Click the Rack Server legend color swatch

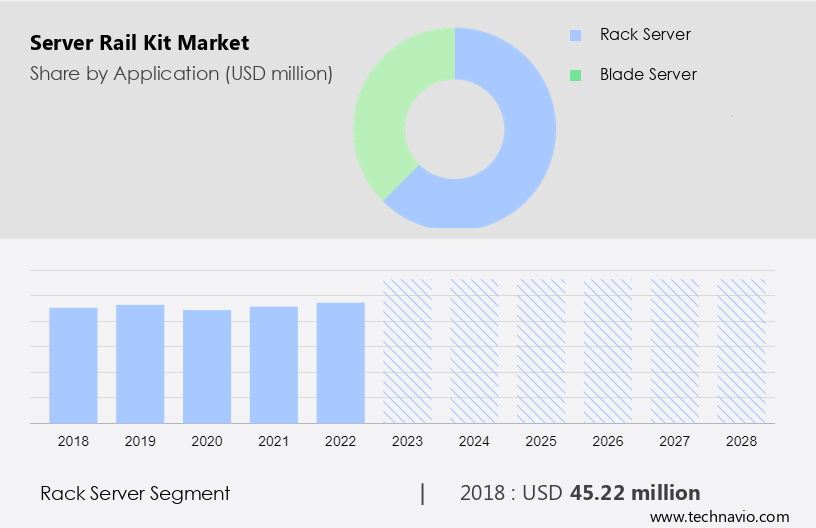coord(575,35)
